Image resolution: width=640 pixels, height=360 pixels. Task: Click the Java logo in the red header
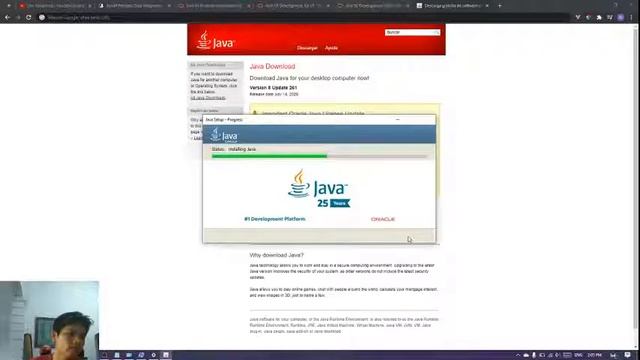click(215, 40)
